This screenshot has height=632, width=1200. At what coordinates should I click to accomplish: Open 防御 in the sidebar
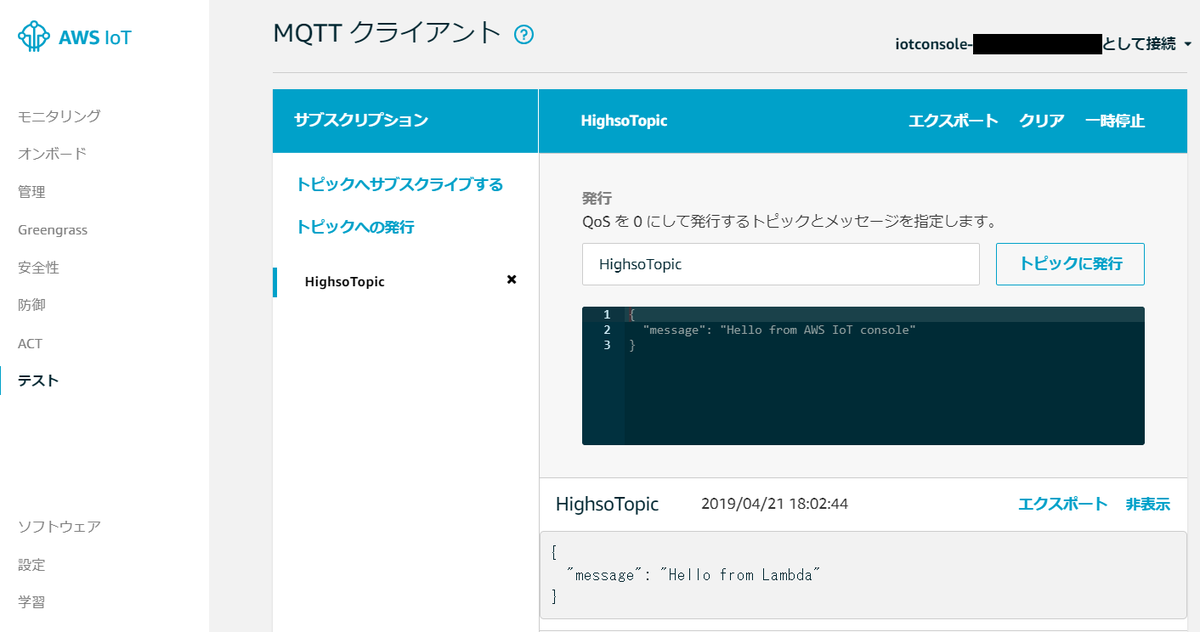(x=31, y=305)
